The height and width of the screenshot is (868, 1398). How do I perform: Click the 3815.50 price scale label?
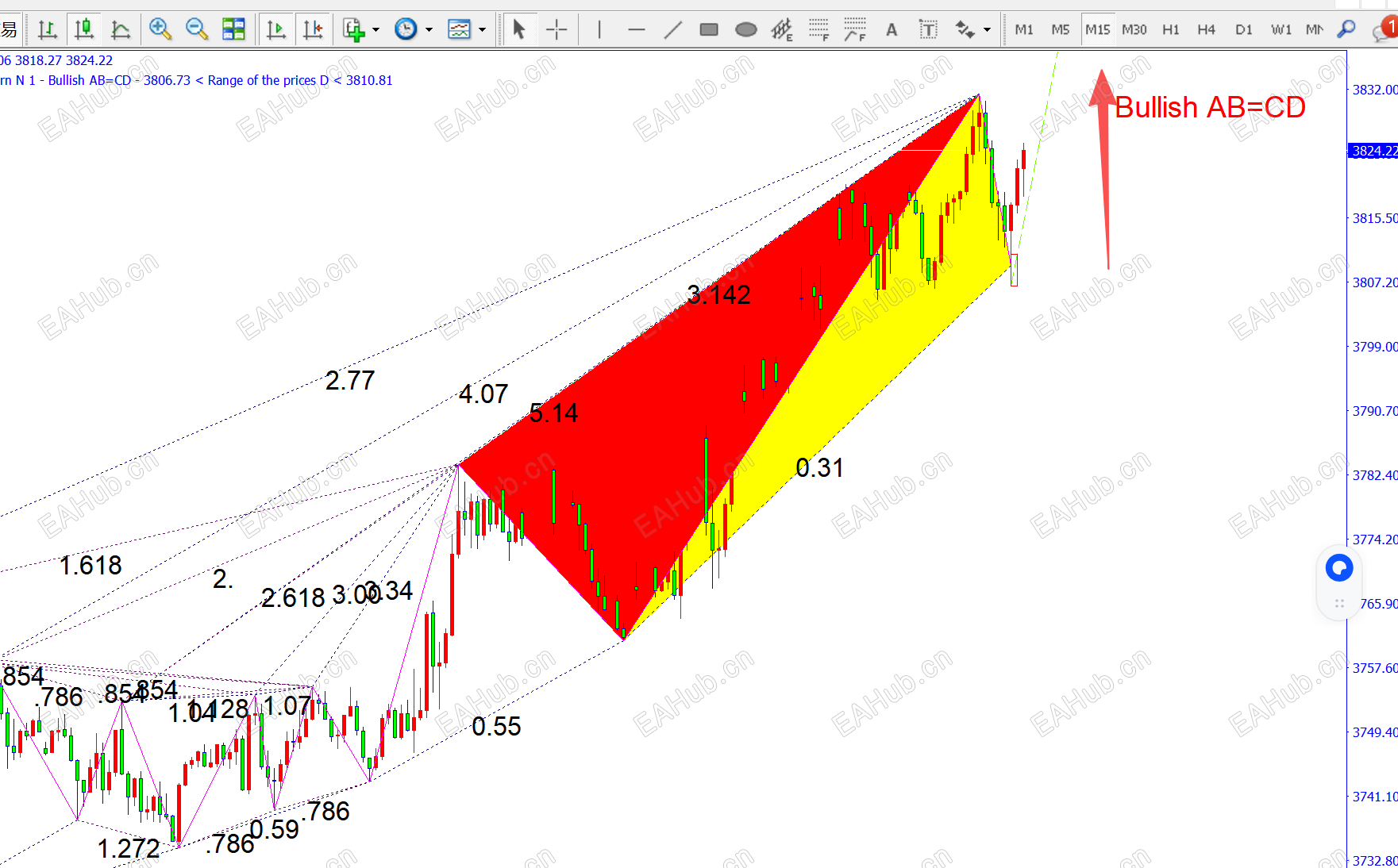click(1374, 218)
